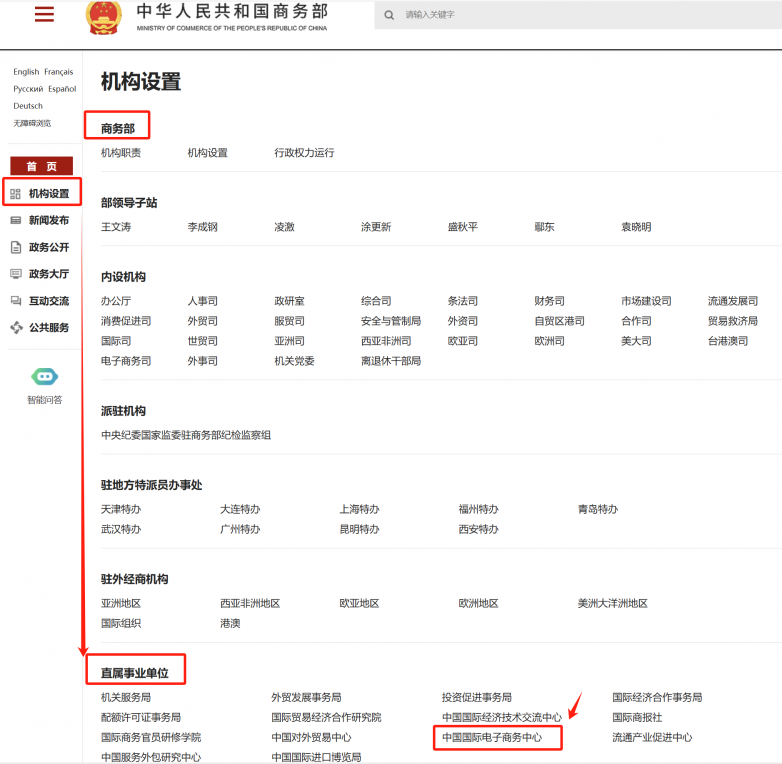Viewport: 782px width, 764px height.
Task: Open the 电子商务司 link
Action: point(126,361)
